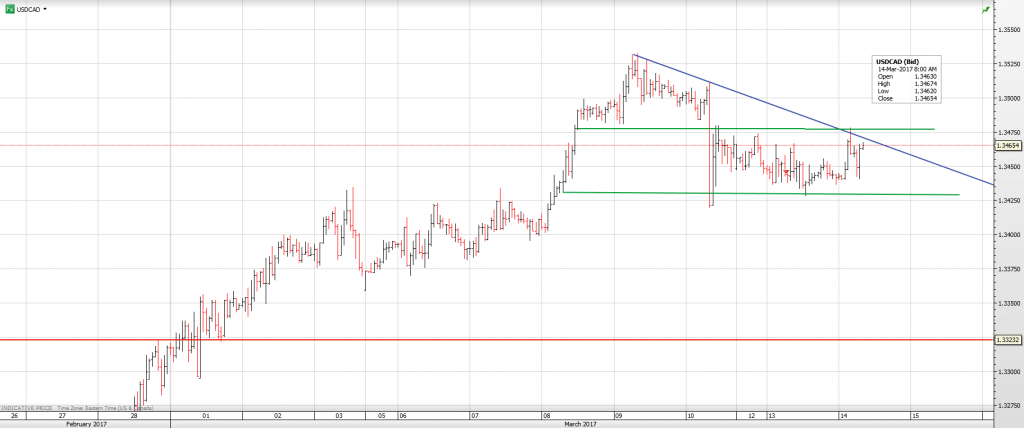The height and width of the screenshot is (428, 1024).
Task: Click the 01 date marker on time axis
Action: pos(205,414)
